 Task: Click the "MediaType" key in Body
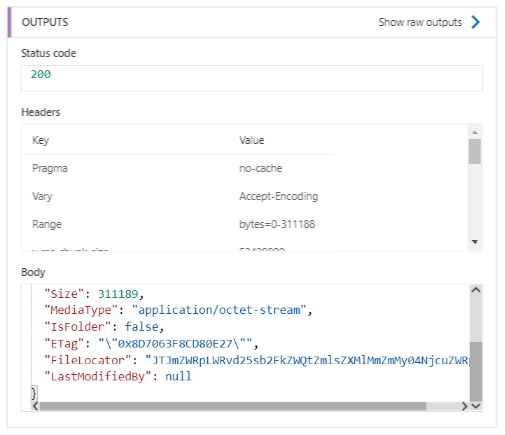[81, 310]
